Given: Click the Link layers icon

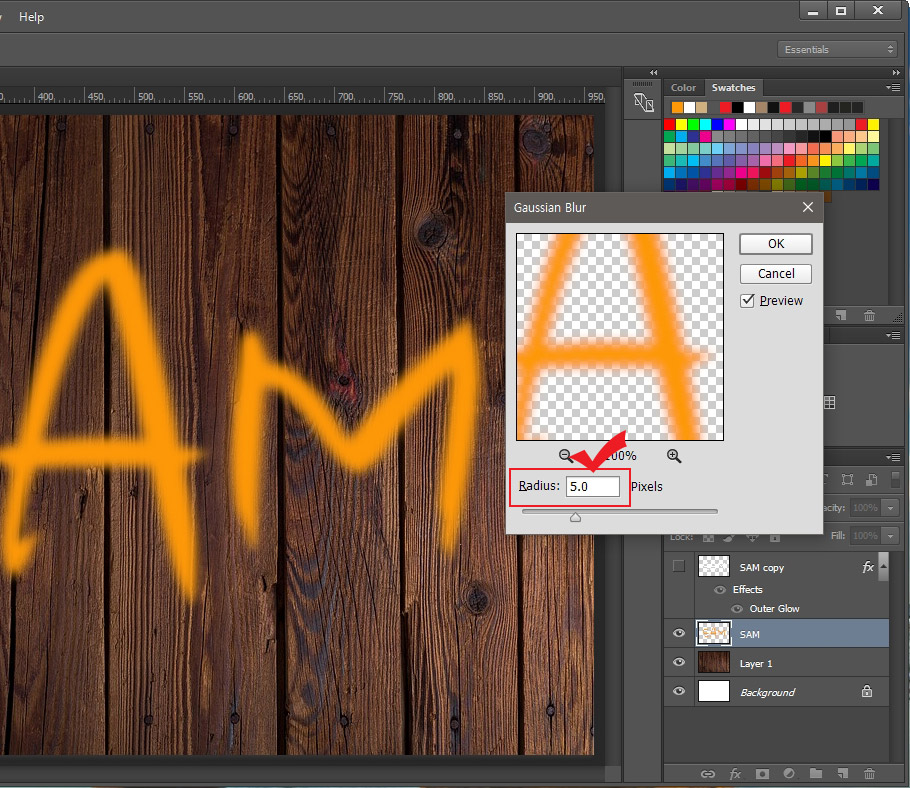Looking at the screenshot, I should coord(707,773).
